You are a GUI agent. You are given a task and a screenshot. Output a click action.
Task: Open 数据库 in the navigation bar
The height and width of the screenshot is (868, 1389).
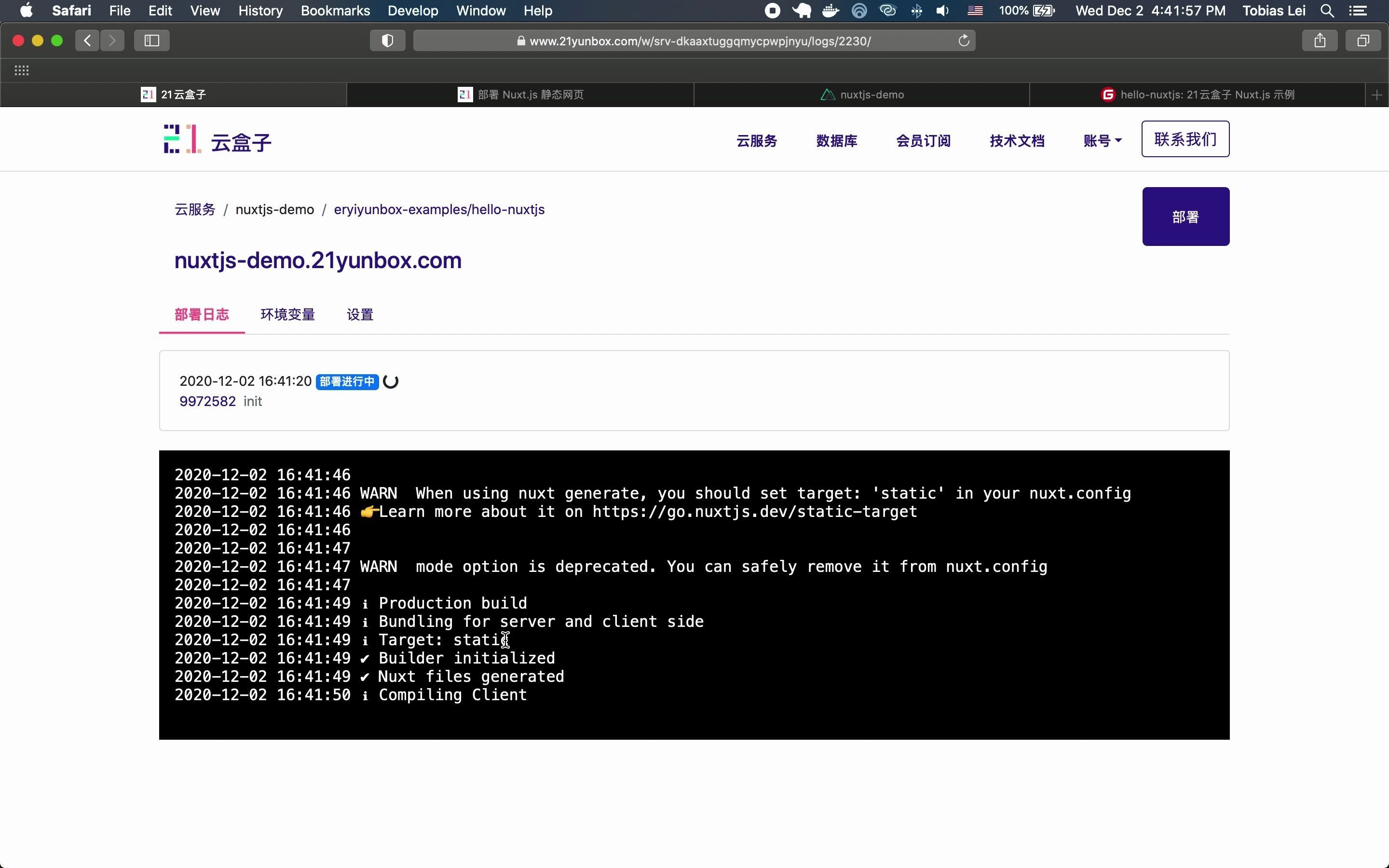click(x=836, y=141)
